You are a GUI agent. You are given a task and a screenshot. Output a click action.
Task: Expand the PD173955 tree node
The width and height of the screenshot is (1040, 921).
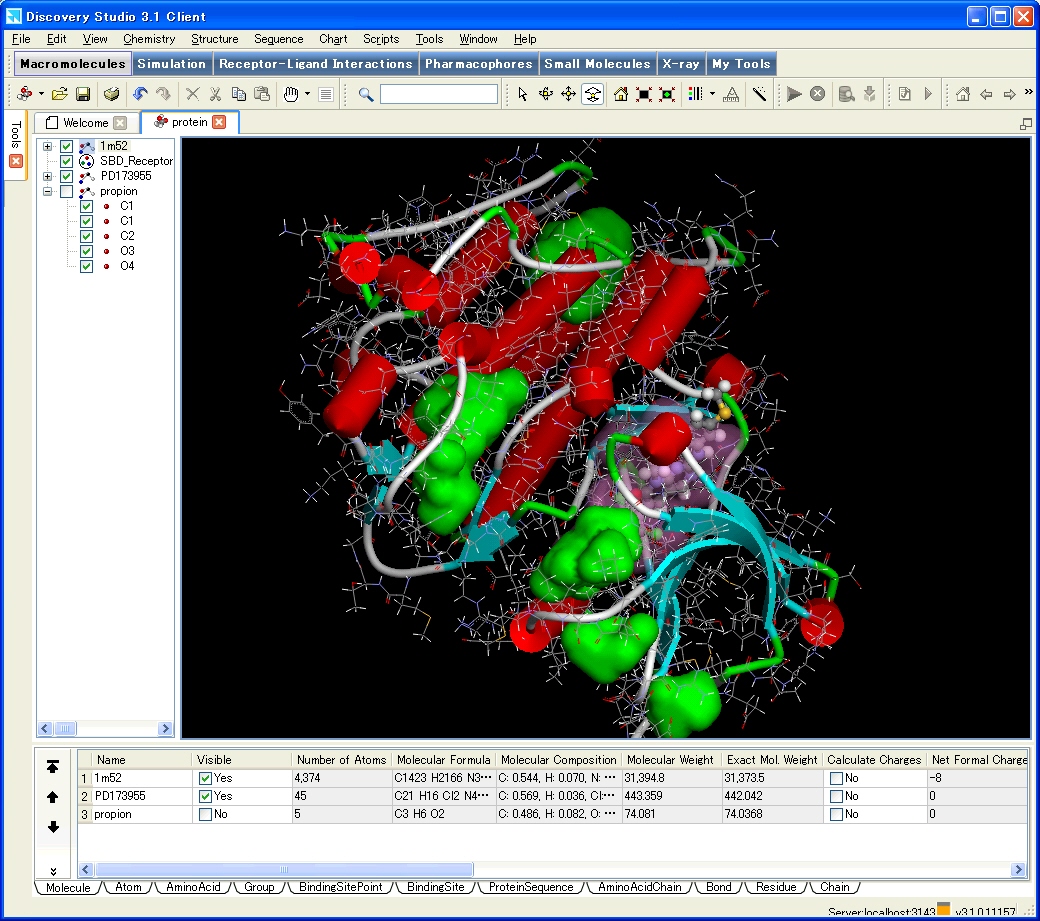pyautogui.click(x=47, y=176)
